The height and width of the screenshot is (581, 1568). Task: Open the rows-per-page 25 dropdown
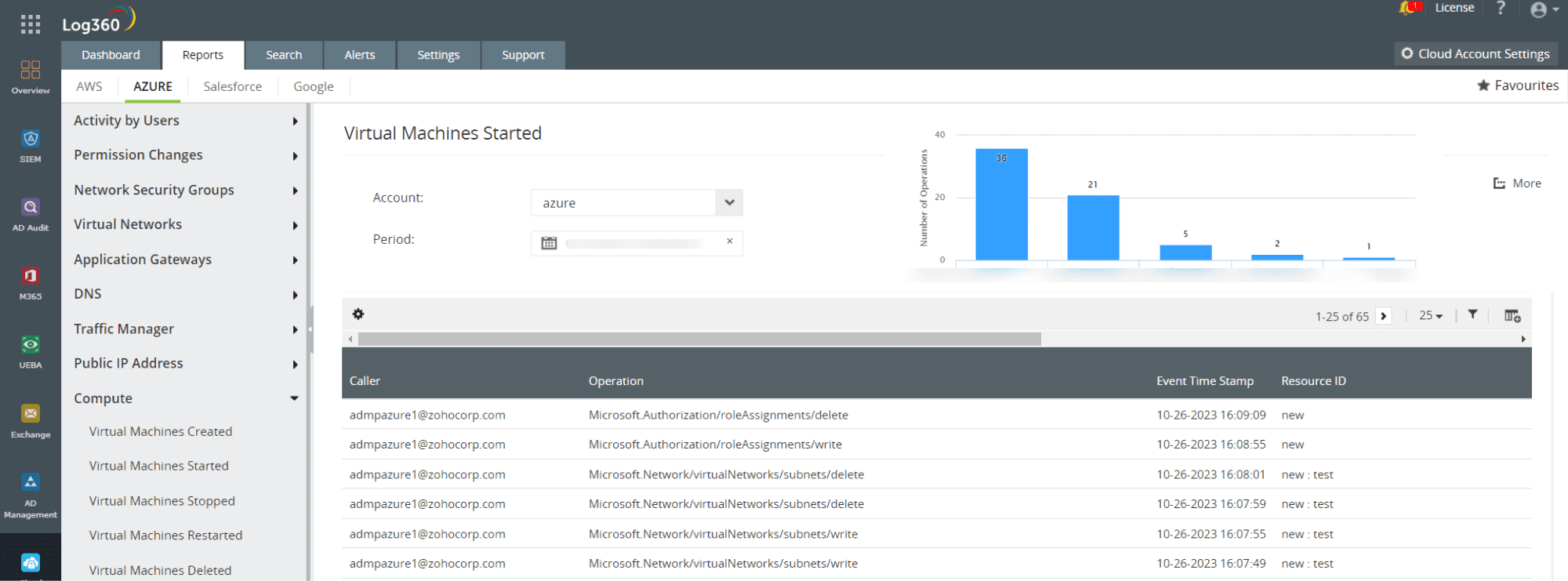click(1431, 315)
